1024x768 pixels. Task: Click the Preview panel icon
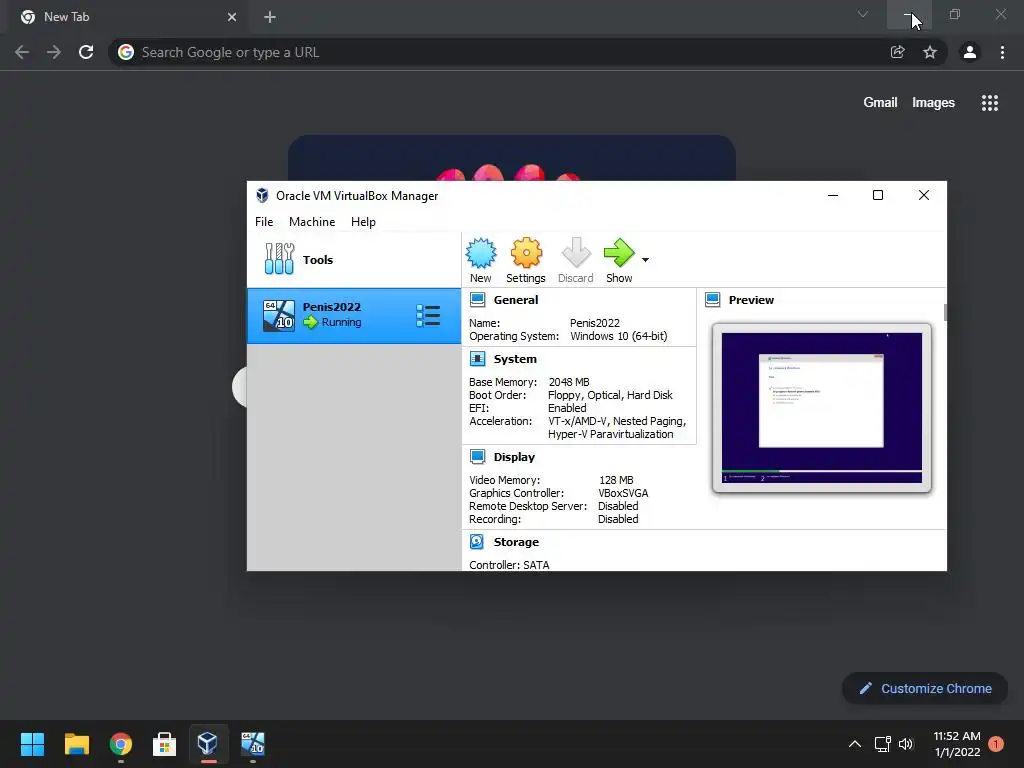(x=712, y=300)
